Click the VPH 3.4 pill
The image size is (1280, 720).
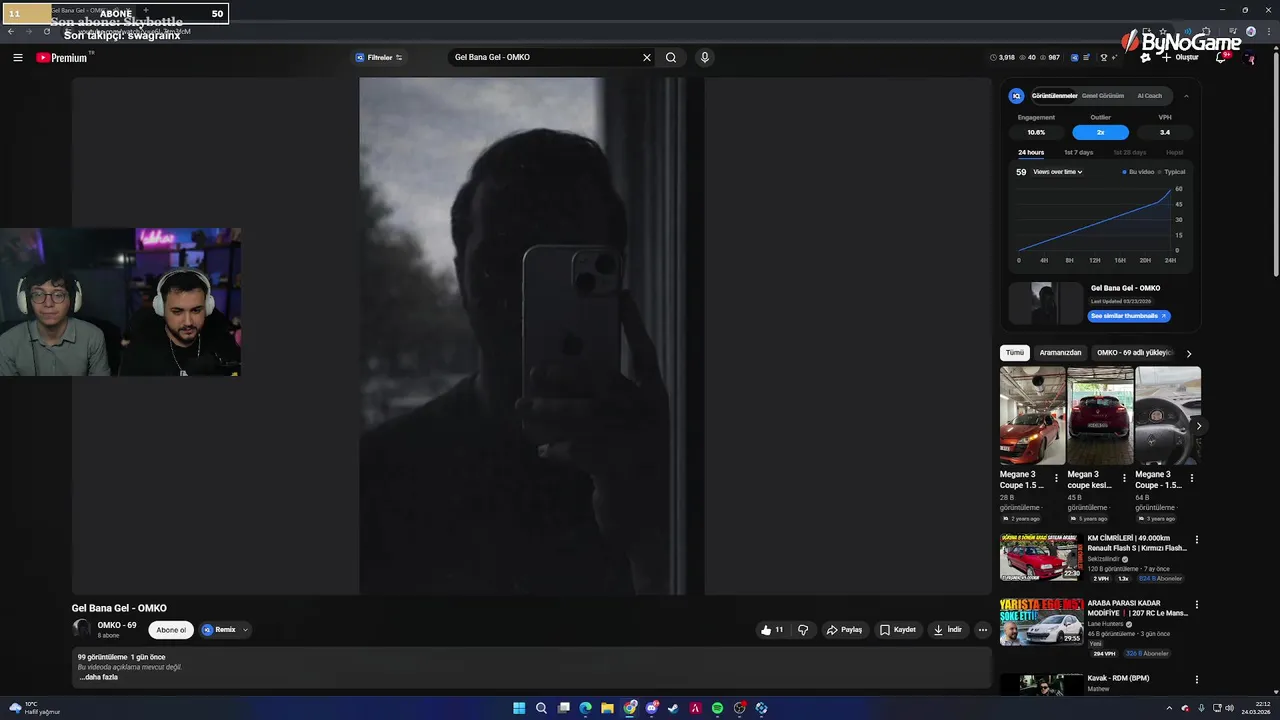(1165, 132)
